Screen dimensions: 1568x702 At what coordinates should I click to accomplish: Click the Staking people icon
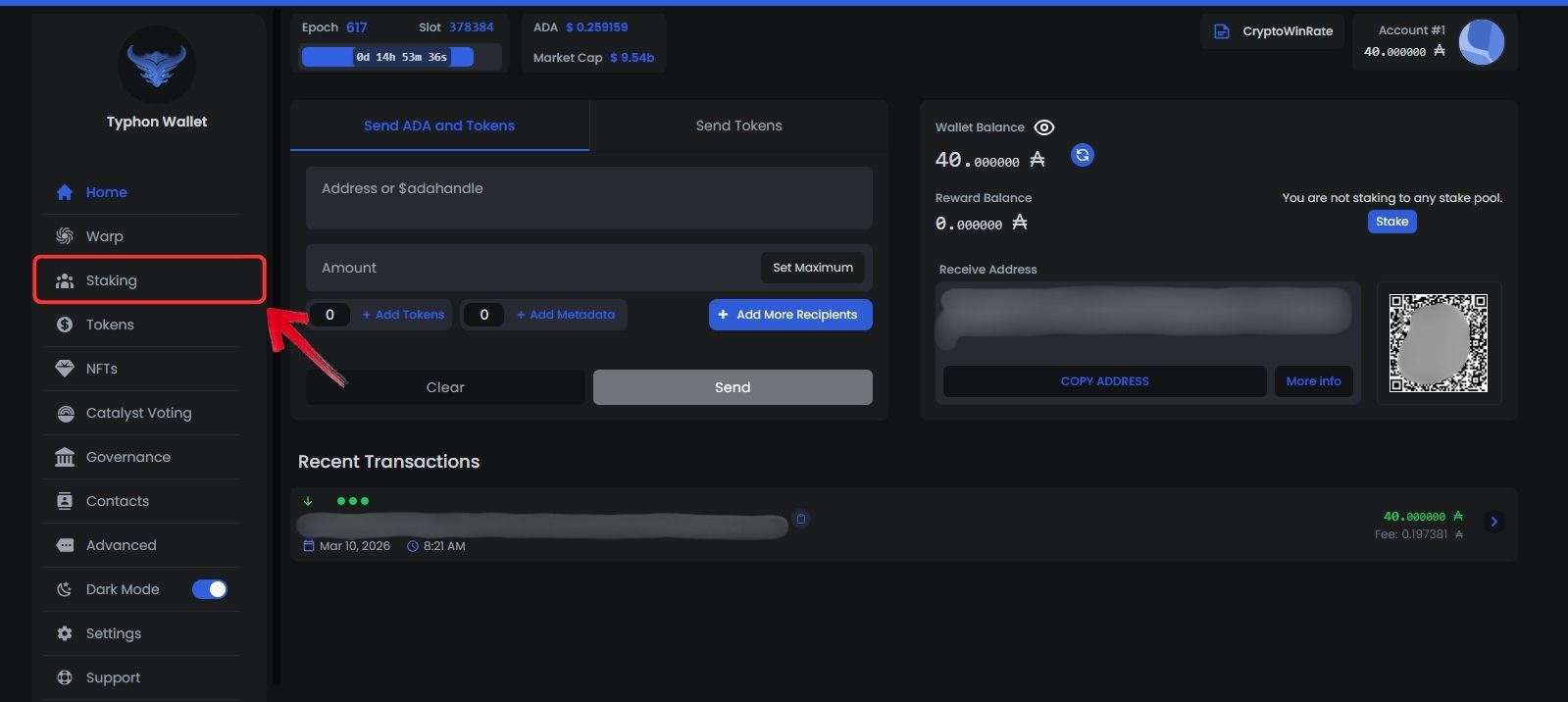65,280
